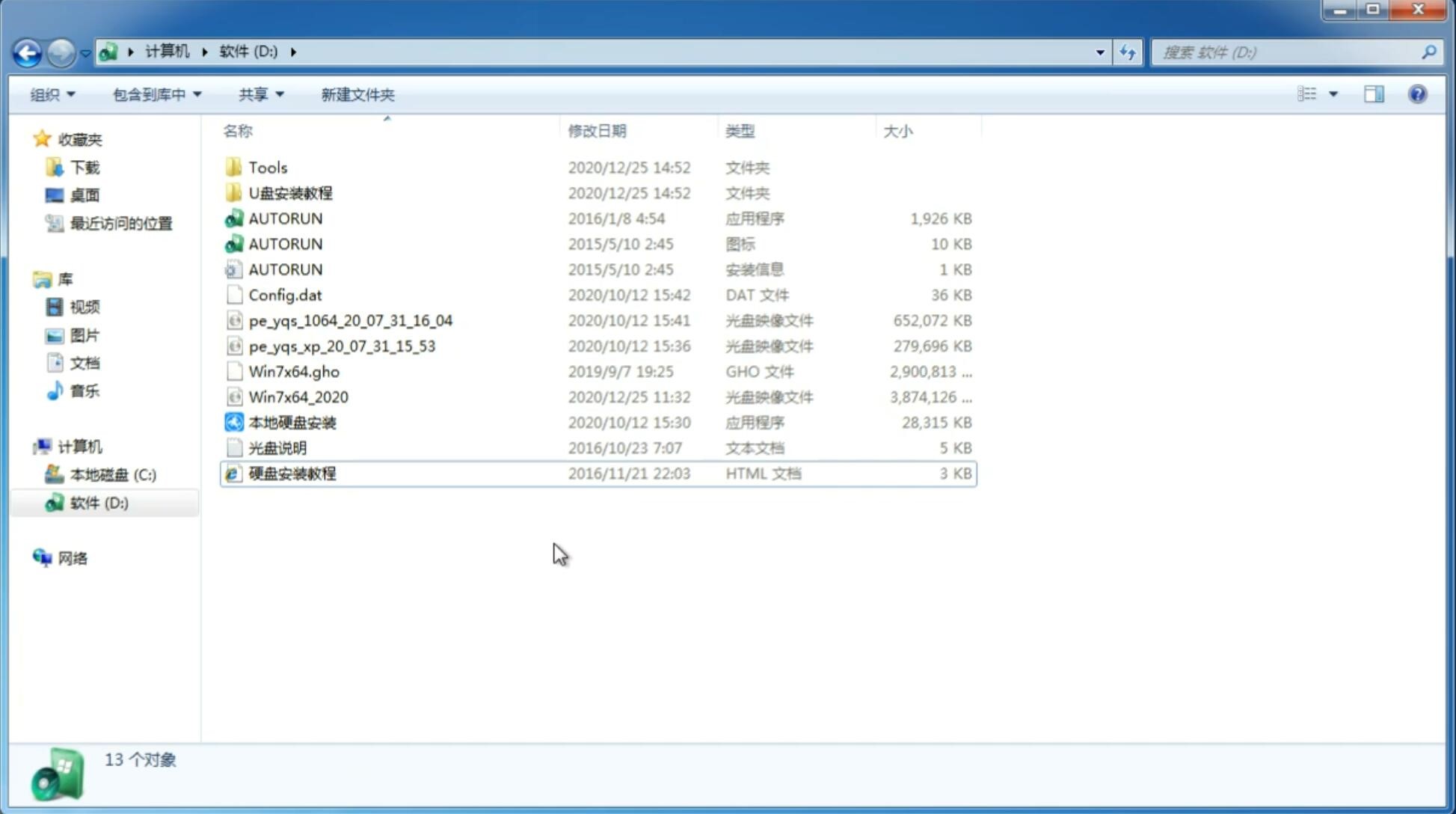Open 硬盘安装教程 HTML document
Image resolution: width=1456 pixels, height=814 pixels.
click(x=291, y=473)
